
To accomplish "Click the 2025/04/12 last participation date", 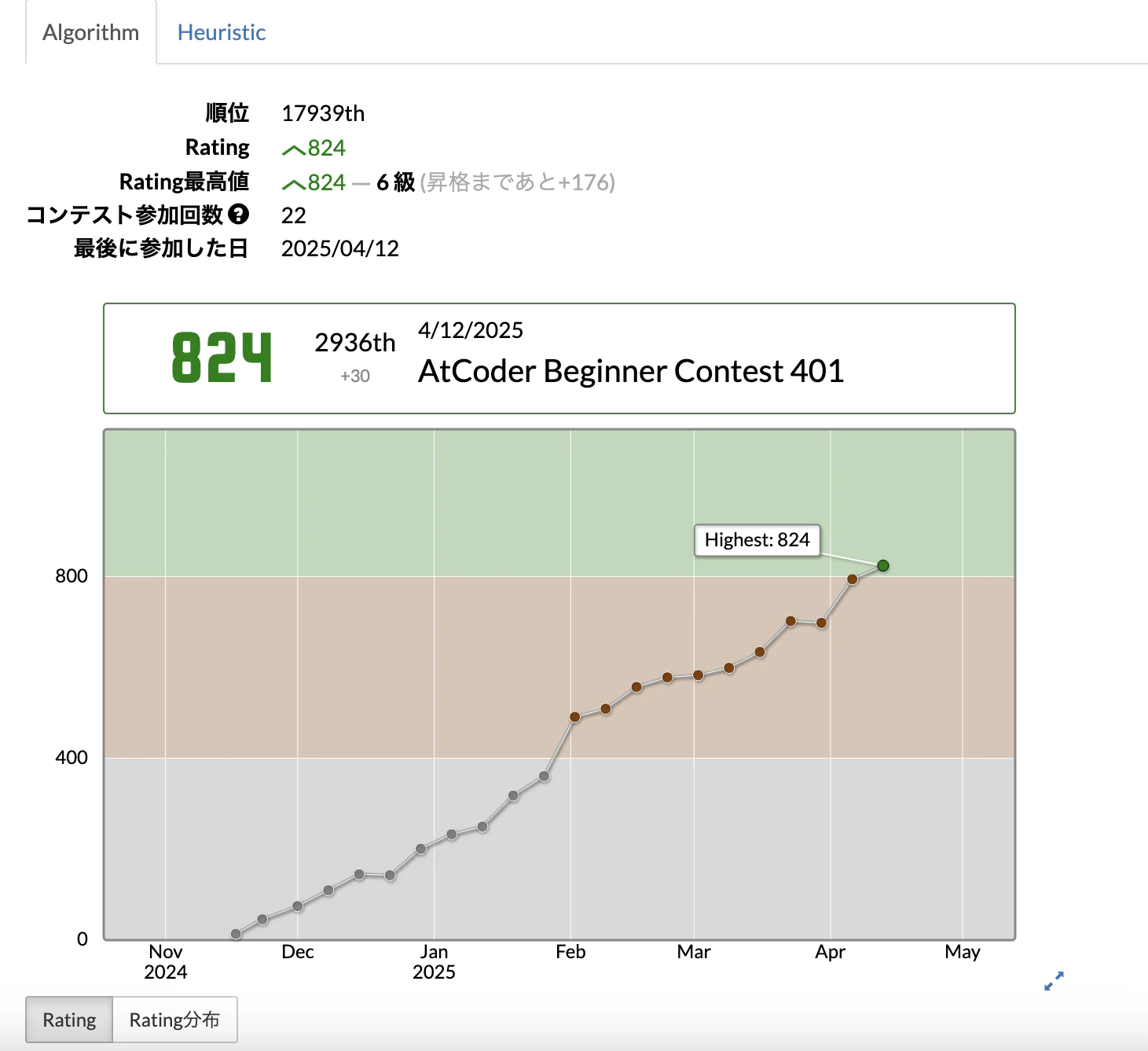I will [x=340, y=248].
